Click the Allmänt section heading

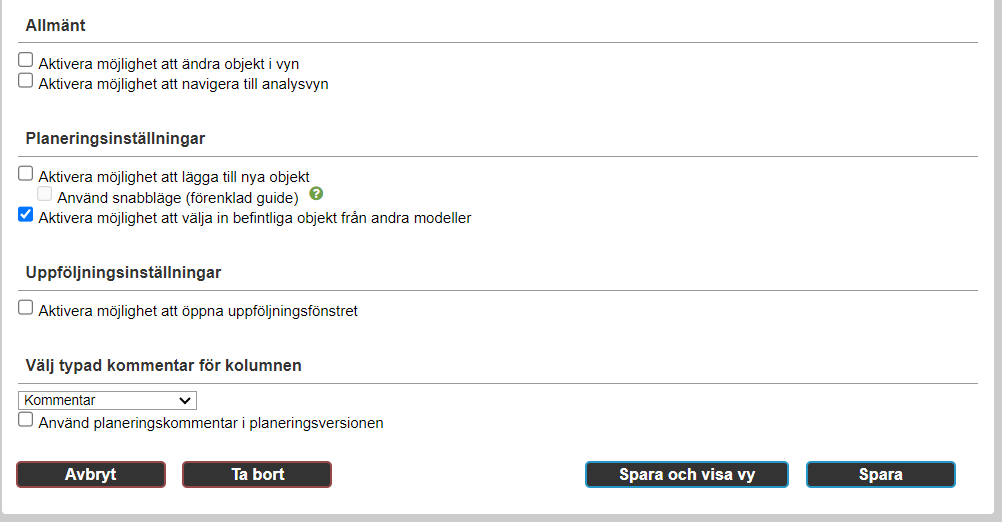pos(56,26)
